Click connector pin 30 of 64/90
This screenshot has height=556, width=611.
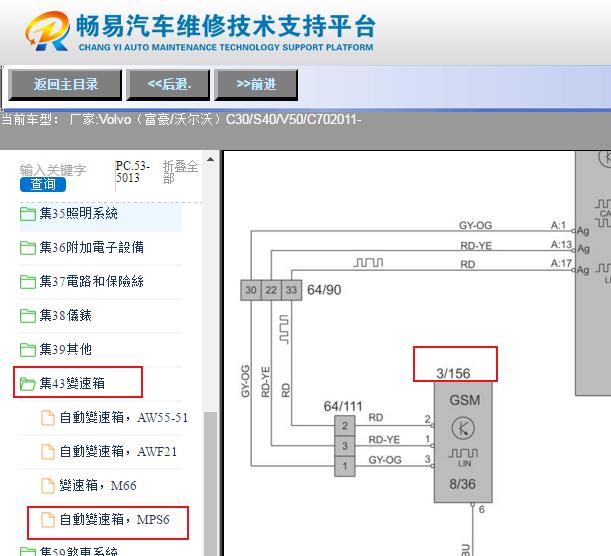[x=251, y=290]
